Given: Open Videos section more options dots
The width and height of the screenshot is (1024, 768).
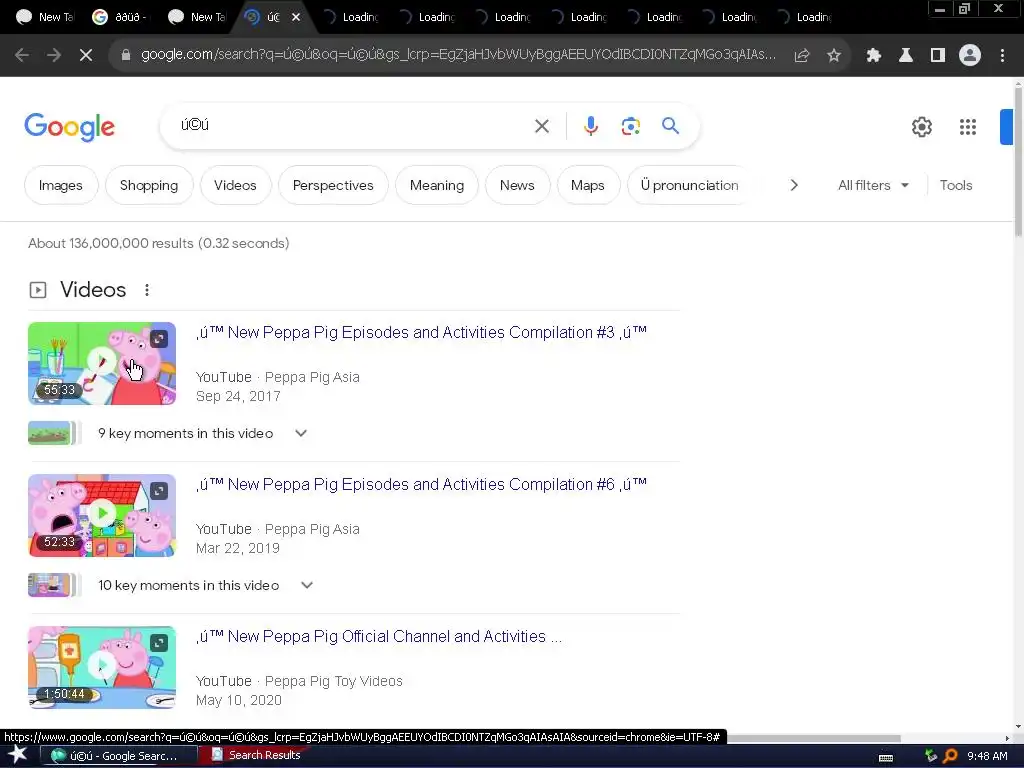Looking at the screenshot, I should point(147,290).
